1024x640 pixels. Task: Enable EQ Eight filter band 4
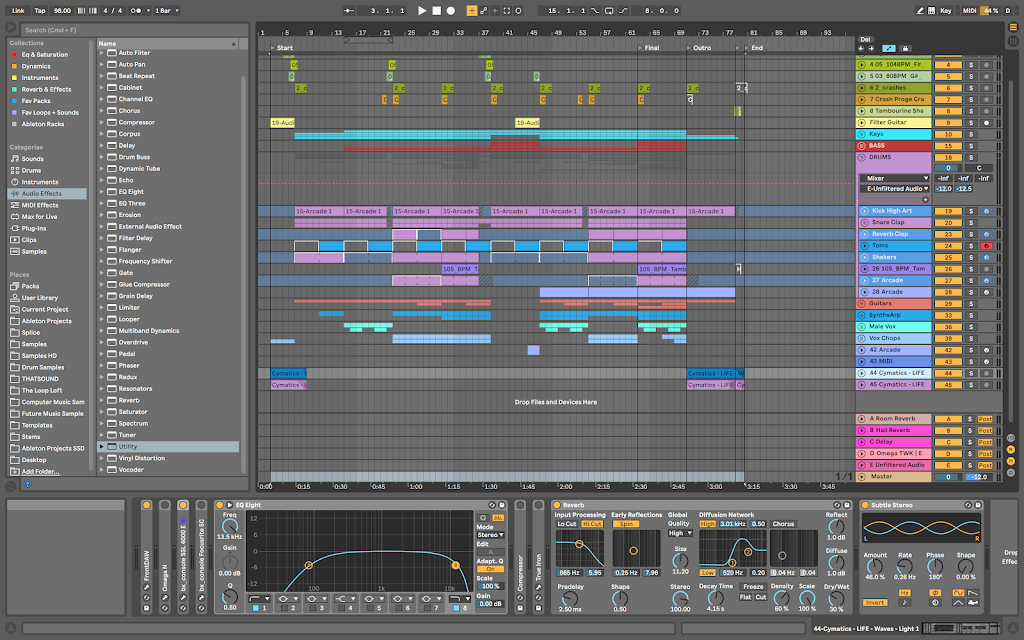click(342, 608)
